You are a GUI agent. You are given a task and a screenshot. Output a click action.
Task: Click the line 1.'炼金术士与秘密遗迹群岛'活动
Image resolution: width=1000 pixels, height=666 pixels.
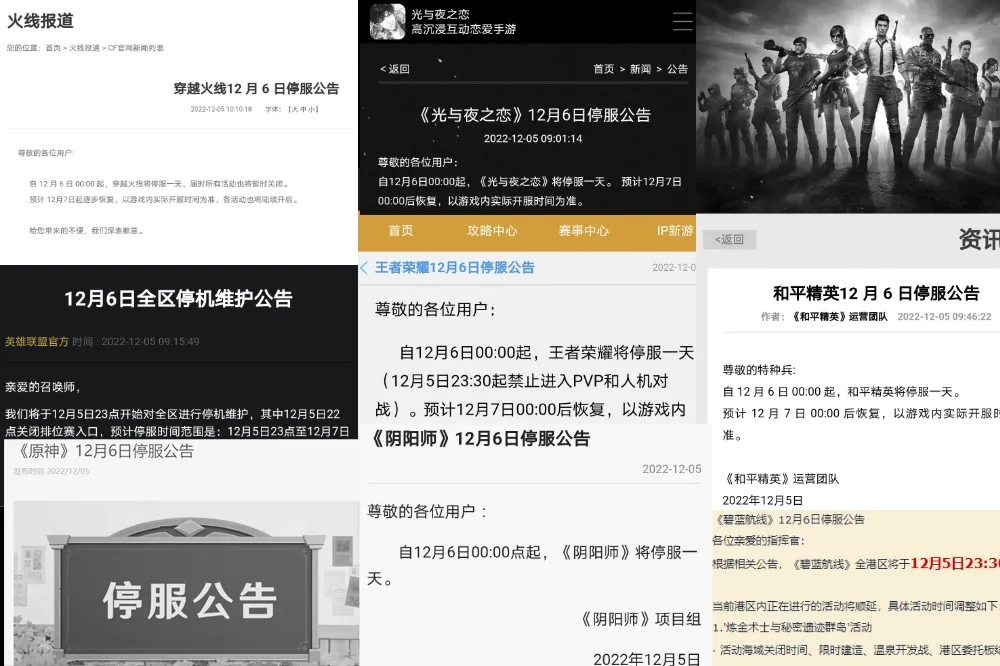click(792, 628)
